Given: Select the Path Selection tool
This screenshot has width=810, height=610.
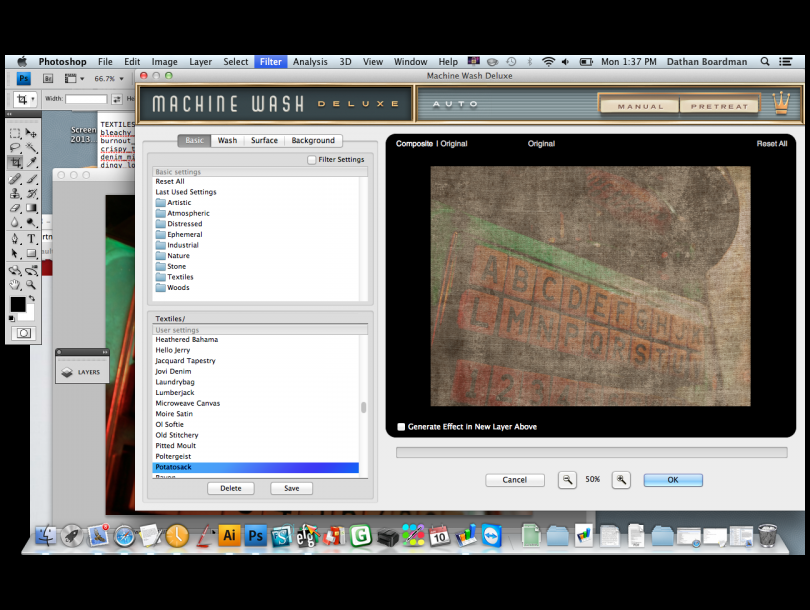Looking at the screenshot, I should click(x=15, y=254).
